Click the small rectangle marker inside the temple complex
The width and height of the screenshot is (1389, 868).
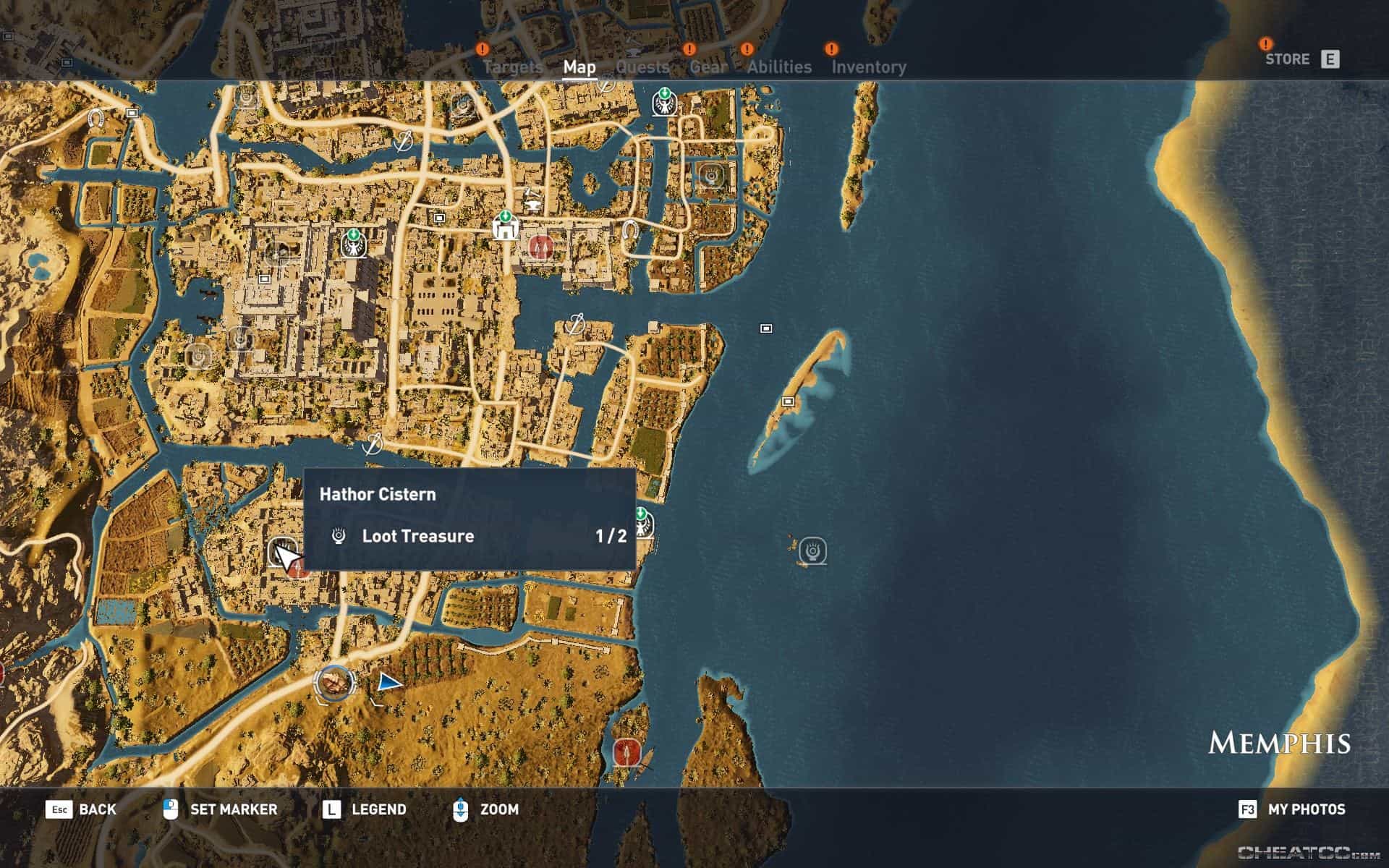(x=265, y=278)
